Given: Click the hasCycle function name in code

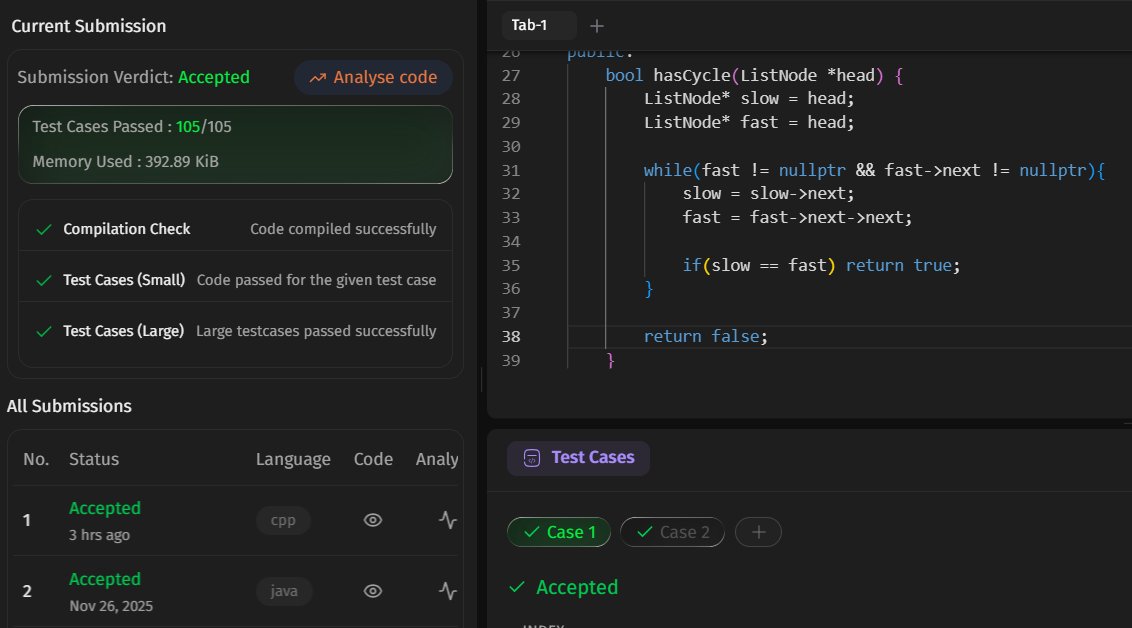Looking at the screenshot, I should 692,75.
